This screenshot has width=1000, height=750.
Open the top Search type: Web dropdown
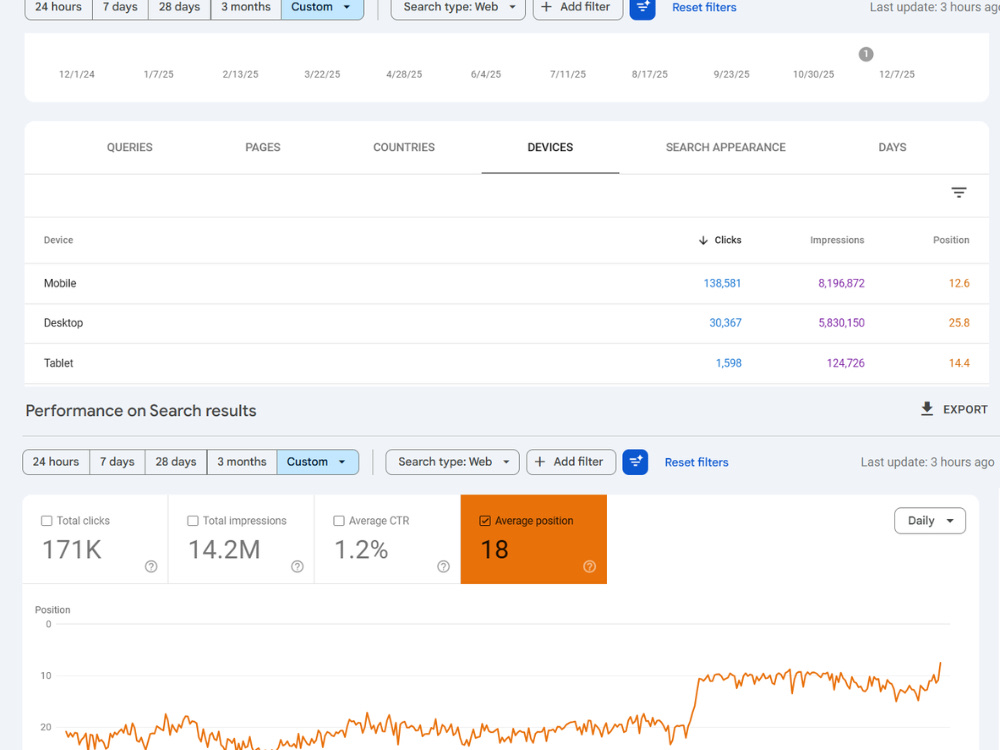[458, 8]
